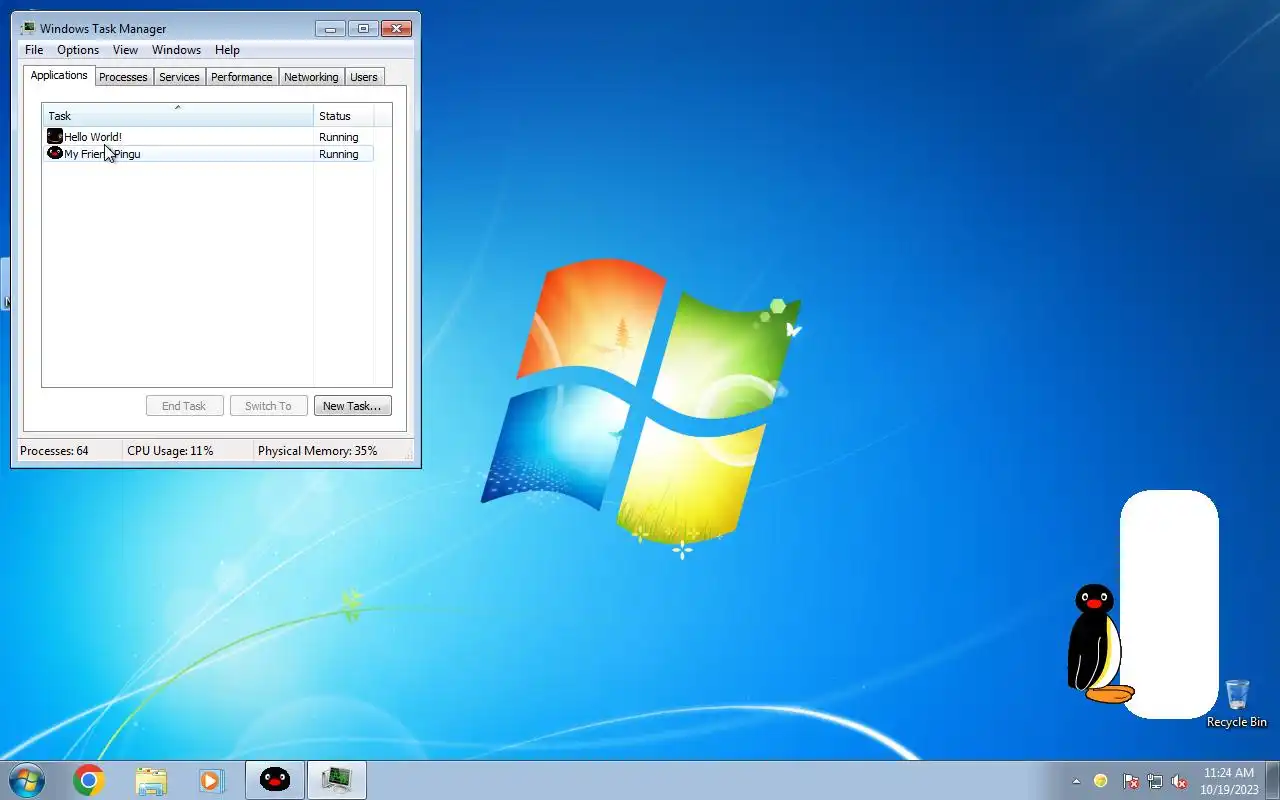
Task: Open the Windows menu
Action: [176, 50]
